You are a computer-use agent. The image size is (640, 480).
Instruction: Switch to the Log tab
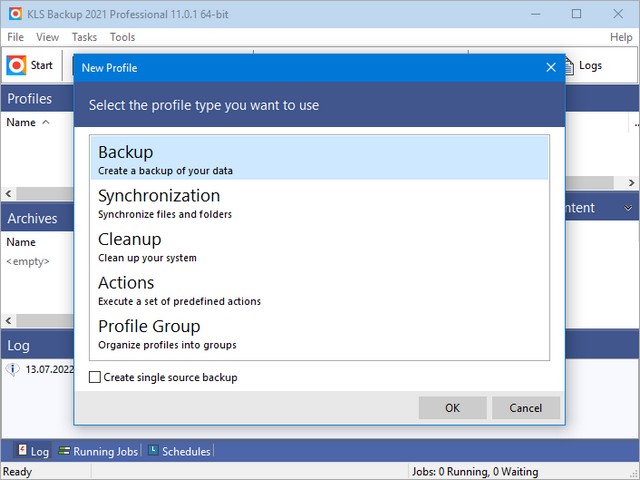(31, 452)
